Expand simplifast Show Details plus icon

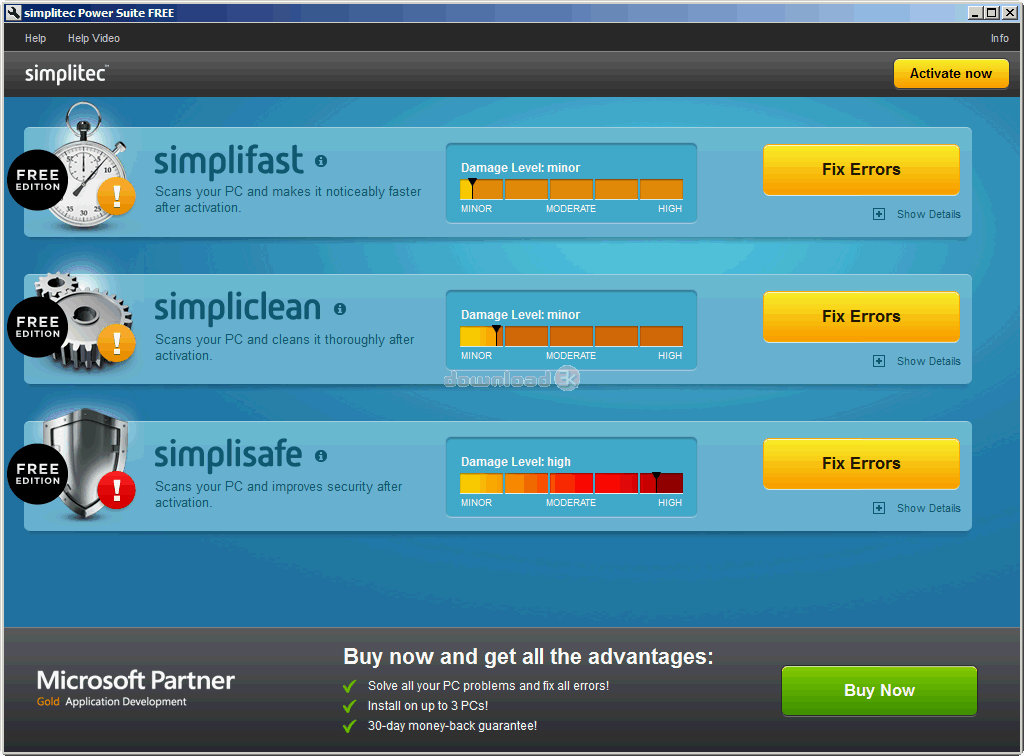click(x=879, y=214)
